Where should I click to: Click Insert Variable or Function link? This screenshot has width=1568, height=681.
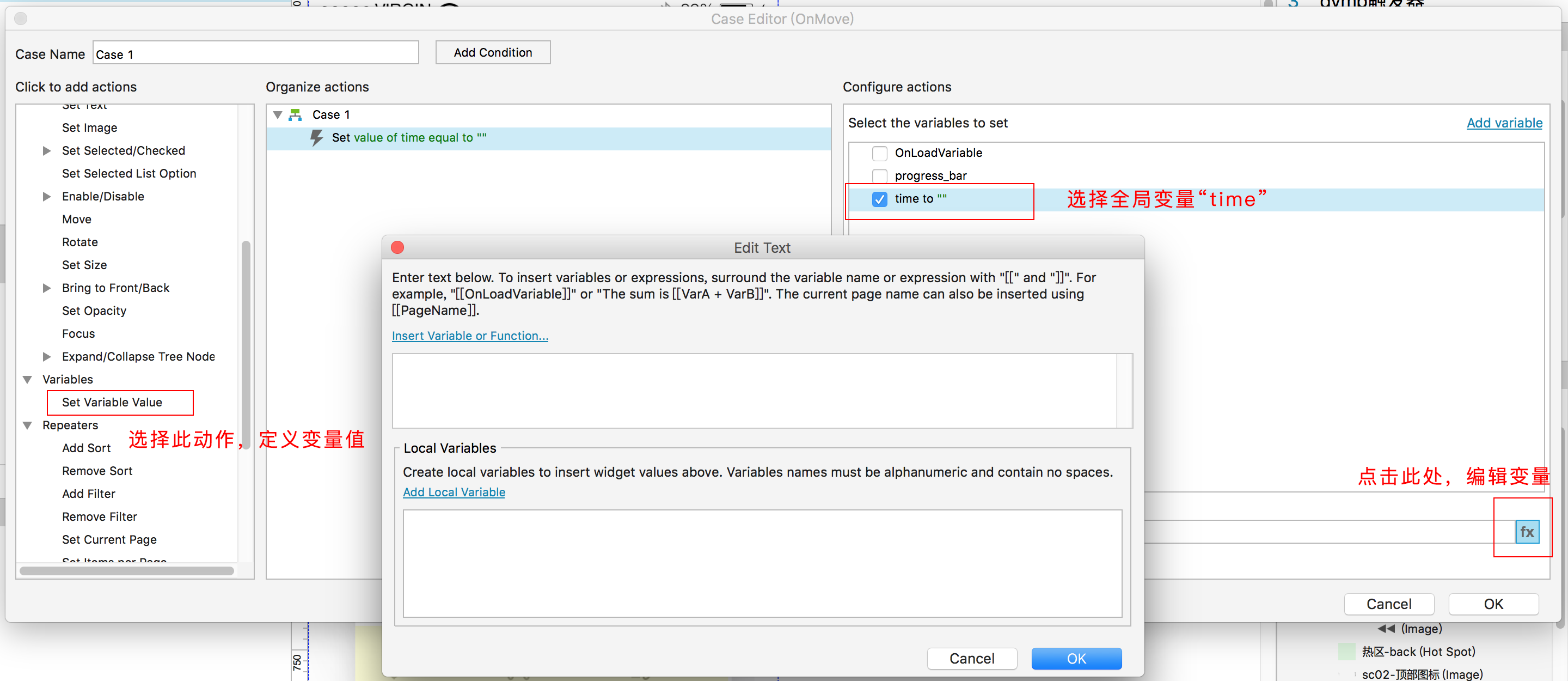click(x=469, y=336)
